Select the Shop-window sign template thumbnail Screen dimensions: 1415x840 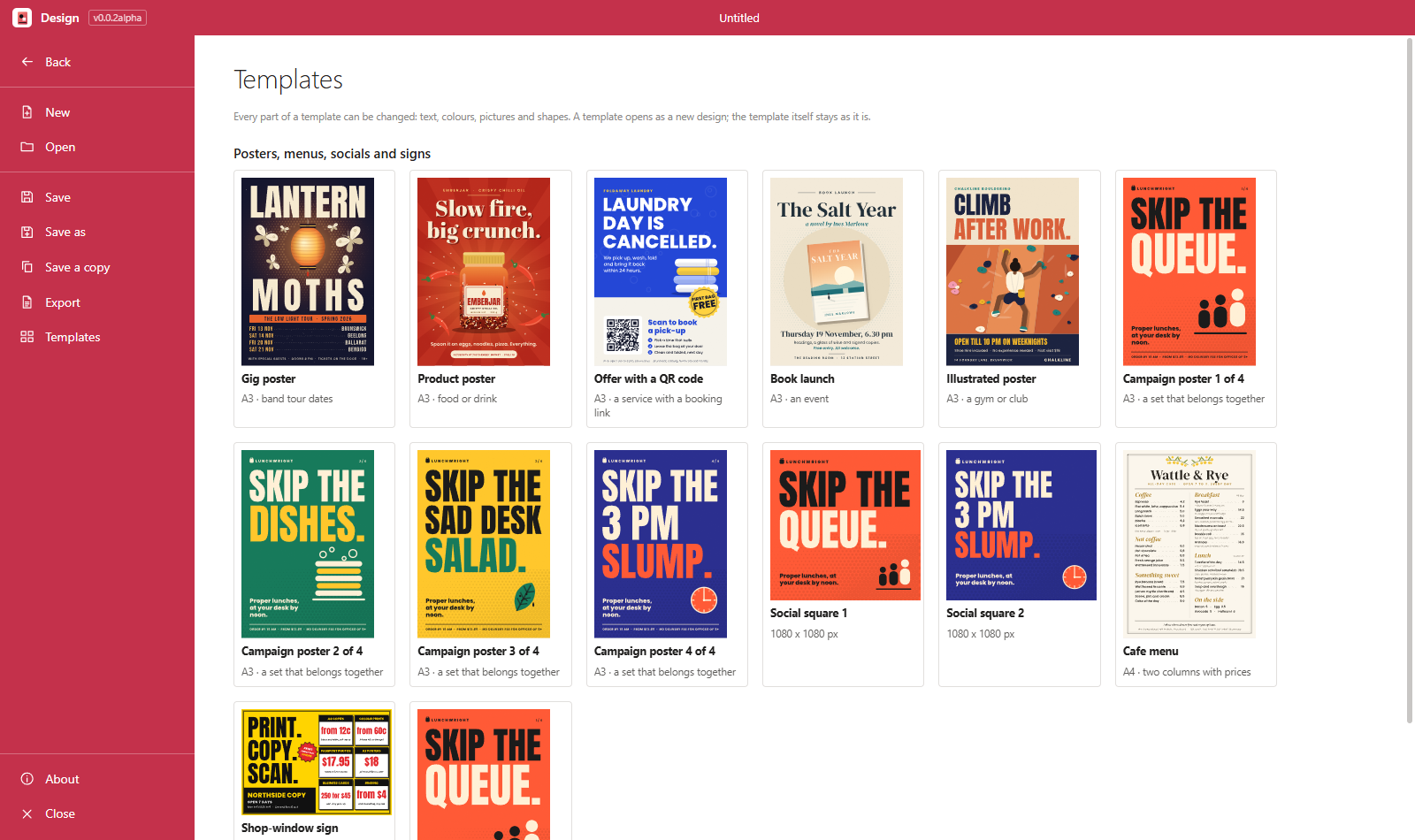tap(317, 762)
